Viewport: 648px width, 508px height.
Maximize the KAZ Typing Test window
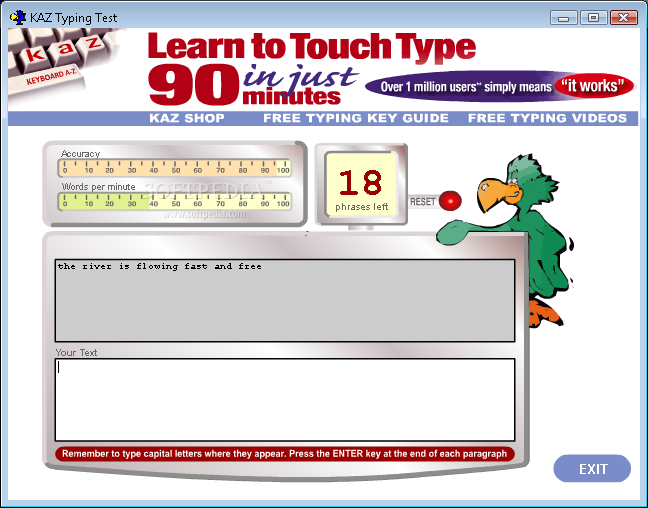593,18
